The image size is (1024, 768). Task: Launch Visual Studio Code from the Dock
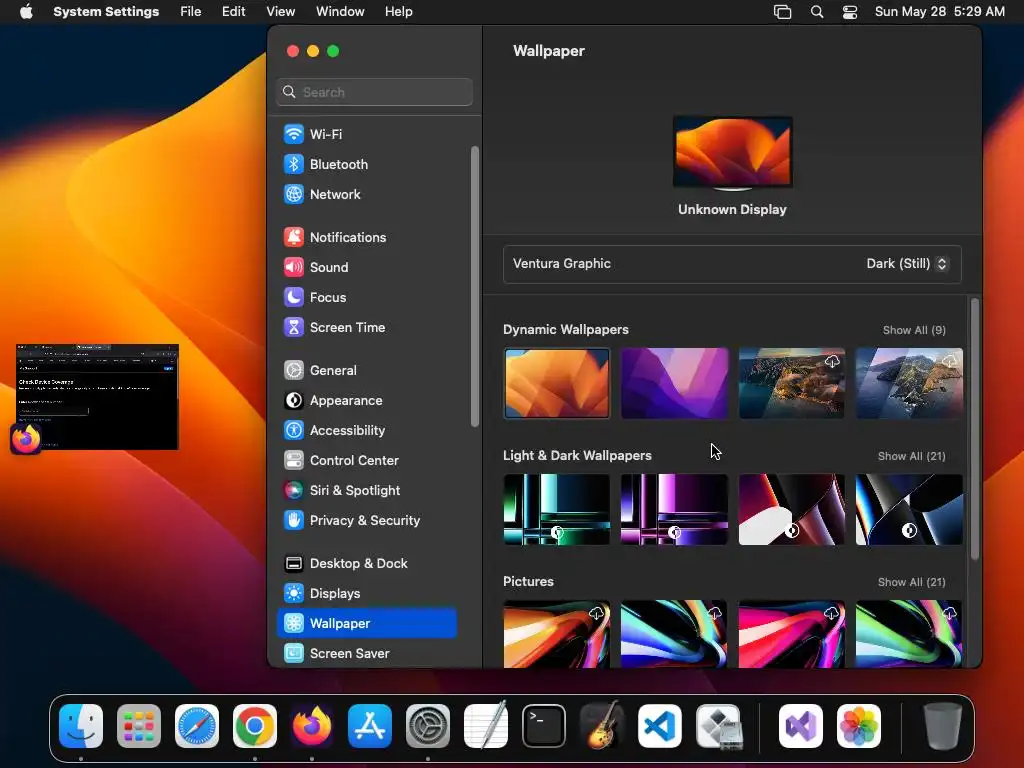click(660, 726)
